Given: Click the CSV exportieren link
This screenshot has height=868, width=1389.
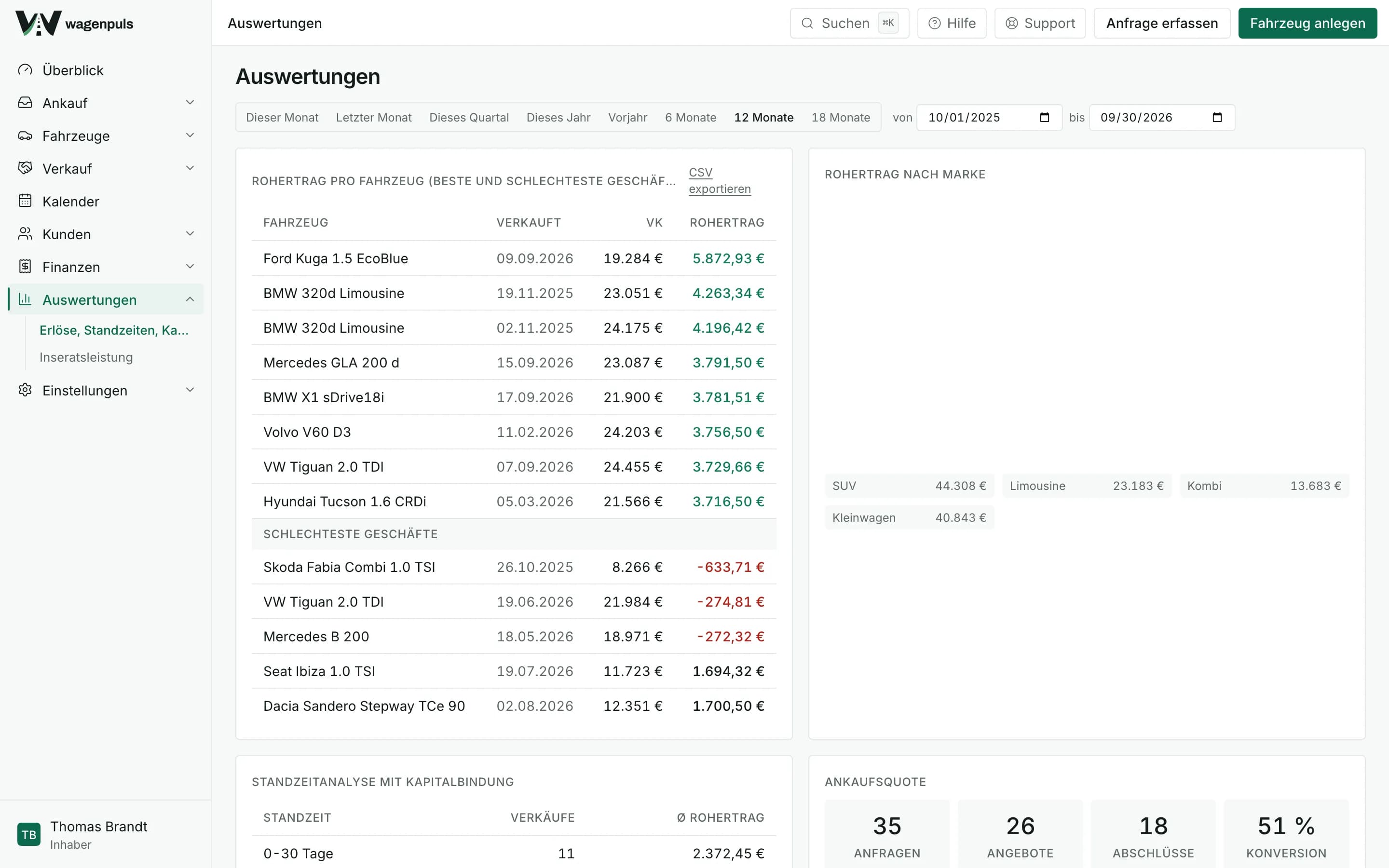Looking at the screenshot, I should [720, 181].
